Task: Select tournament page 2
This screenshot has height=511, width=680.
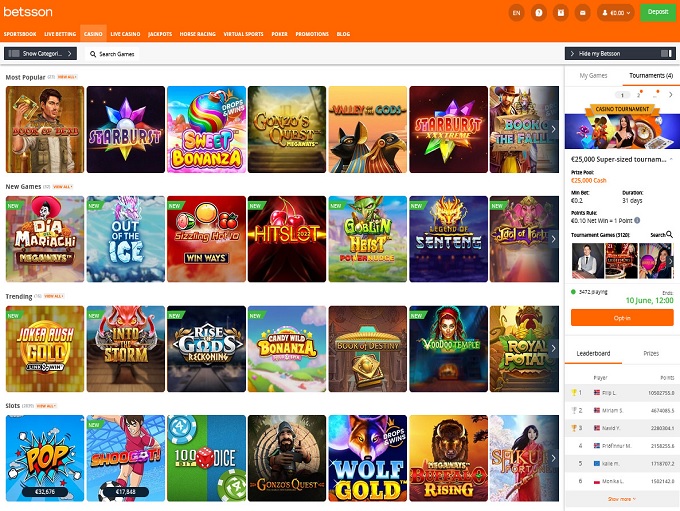Action: (x=640, y=95)
